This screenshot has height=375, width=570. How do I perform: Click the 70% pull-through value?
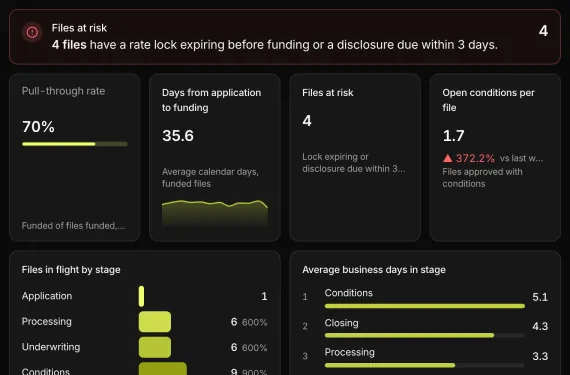coord(38,127)
